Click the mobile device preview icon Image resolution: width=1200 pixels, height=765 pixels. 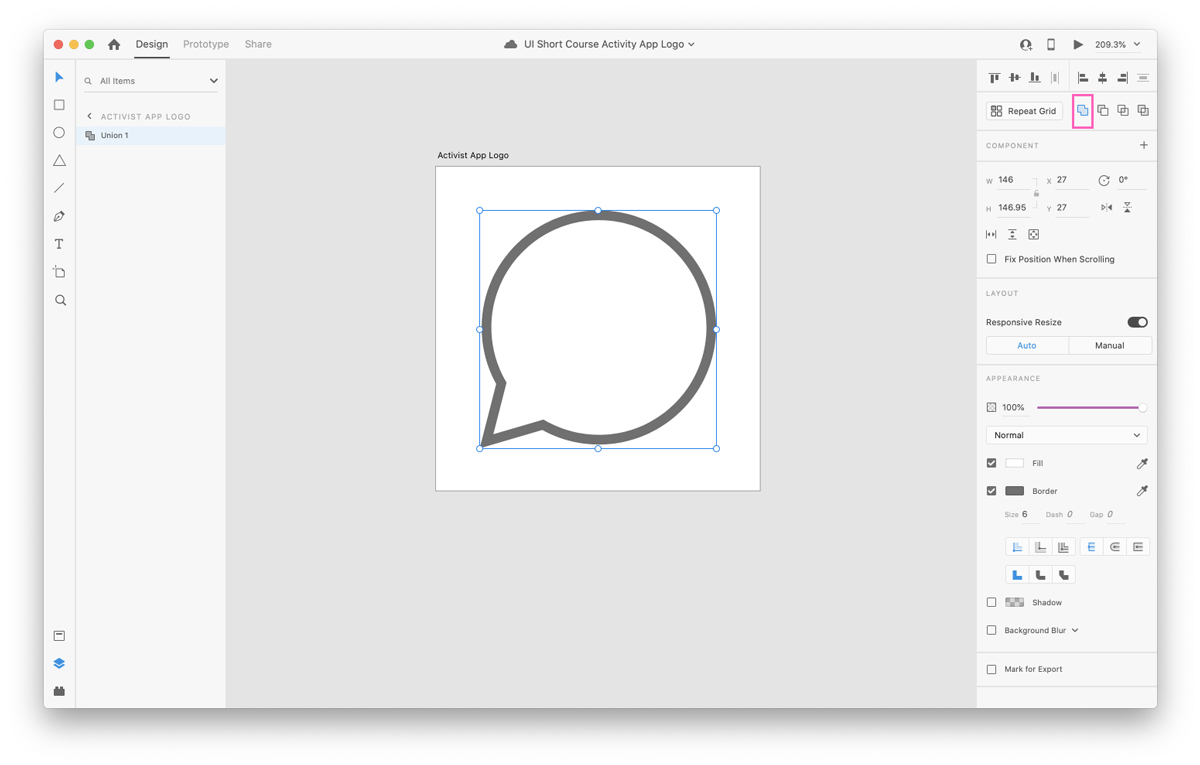(1051, 44)
